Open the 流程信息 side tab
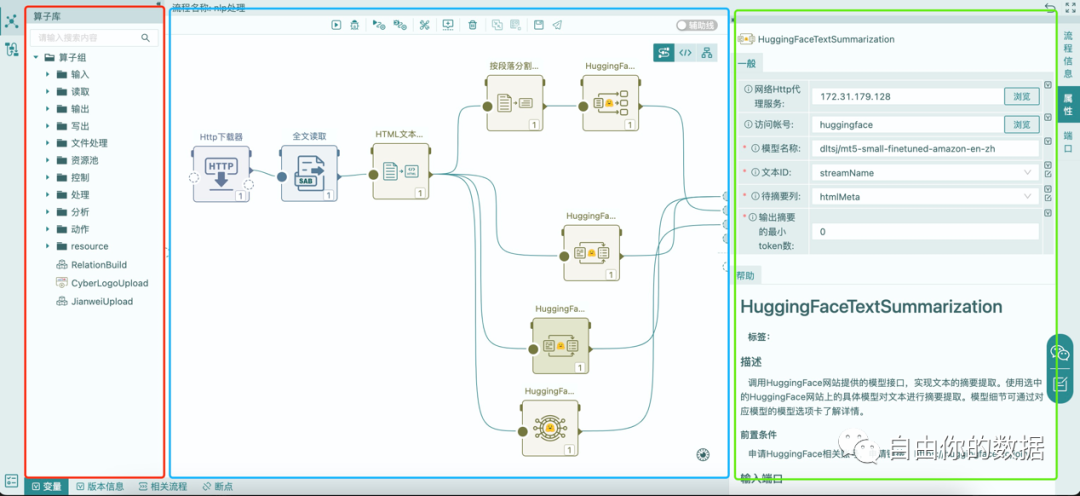Image resolution: width=1080 pixels, height=496 pixels. [1068, 54]
